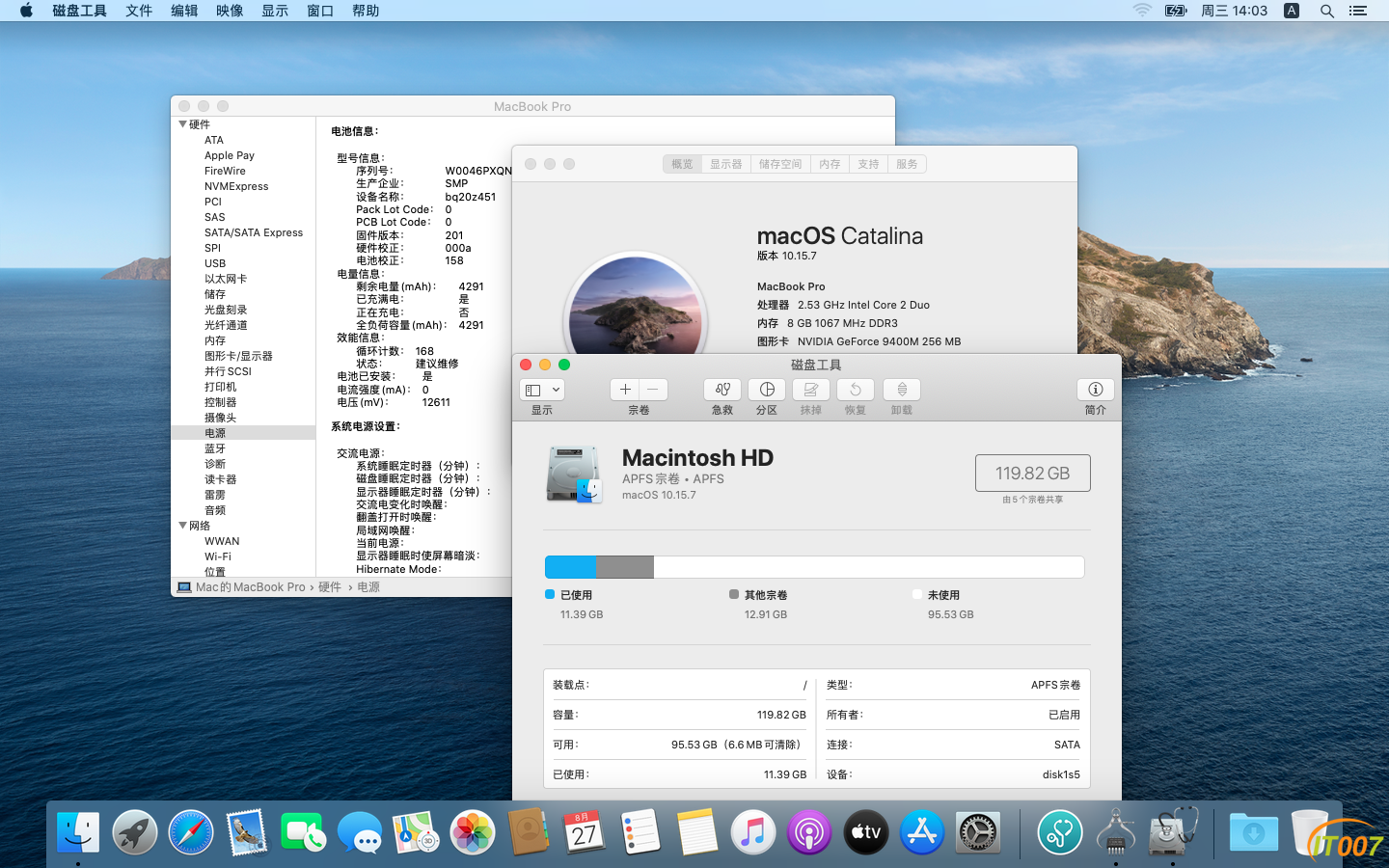Screen dimensions: 1389x868
Task: Click the 119.82 GB capacity box
Action: (1032, 474)
